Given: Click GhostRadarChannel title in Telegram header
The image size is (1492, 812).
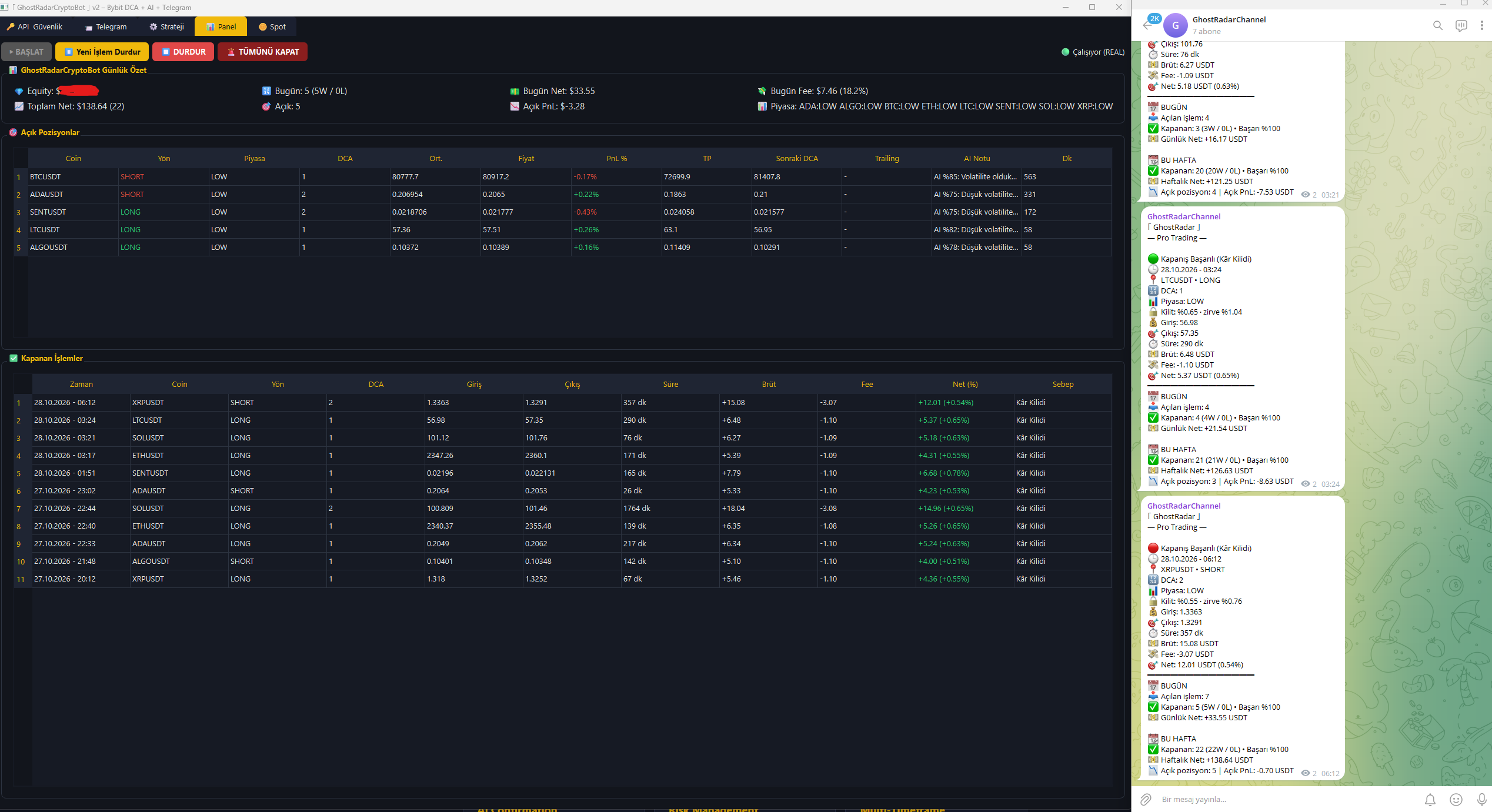Looking at the screenshot, I should click(1229, 19).
